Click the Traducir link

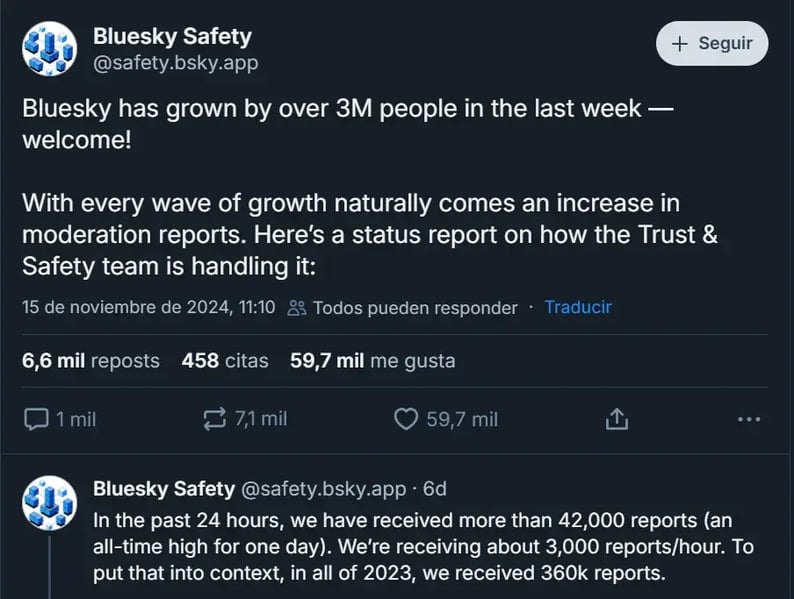[x=578, y=307]
